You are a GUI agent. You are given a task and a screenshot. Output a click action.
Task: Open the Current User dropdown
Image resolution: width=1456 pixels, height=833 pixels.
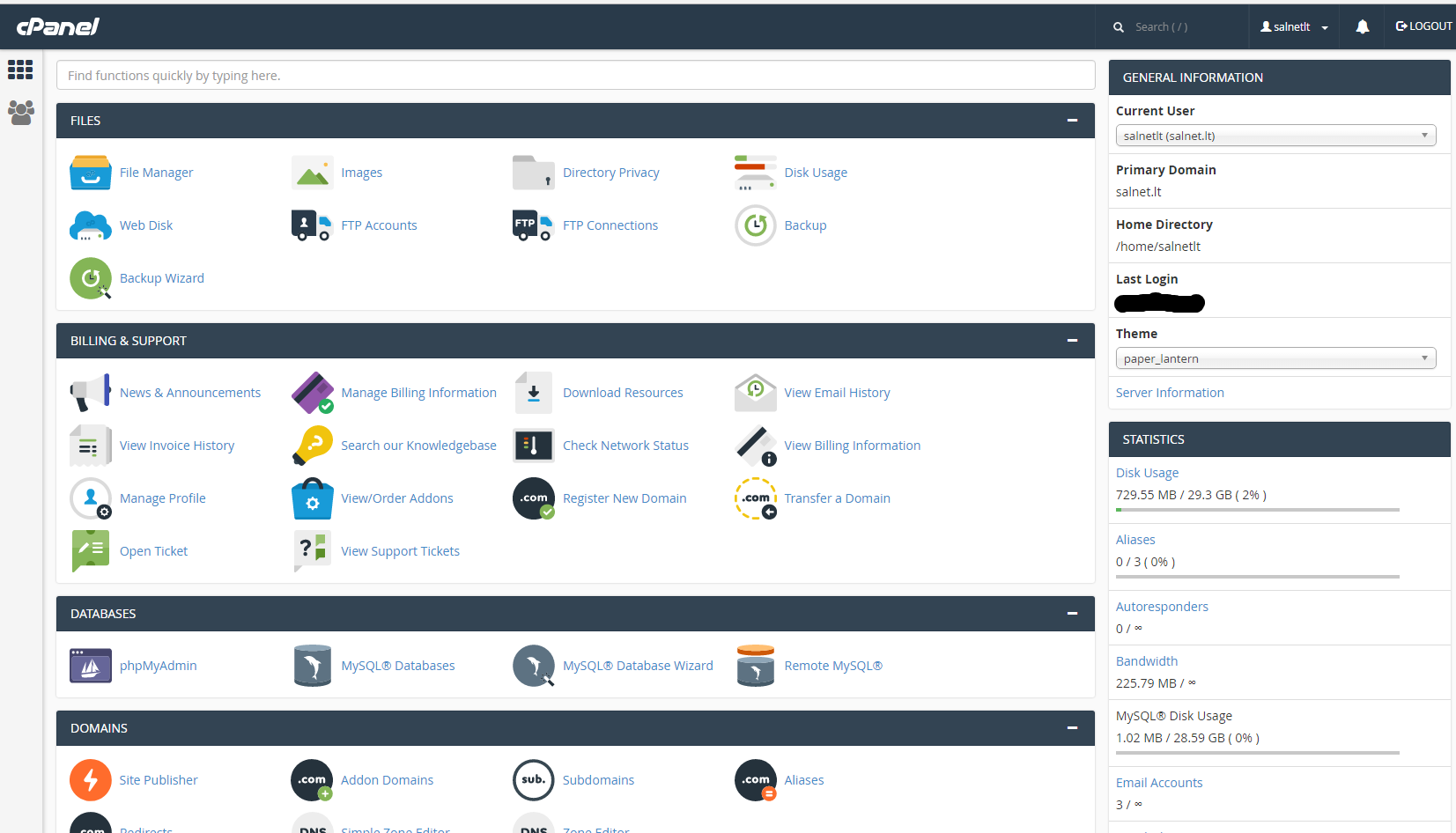1275,136
